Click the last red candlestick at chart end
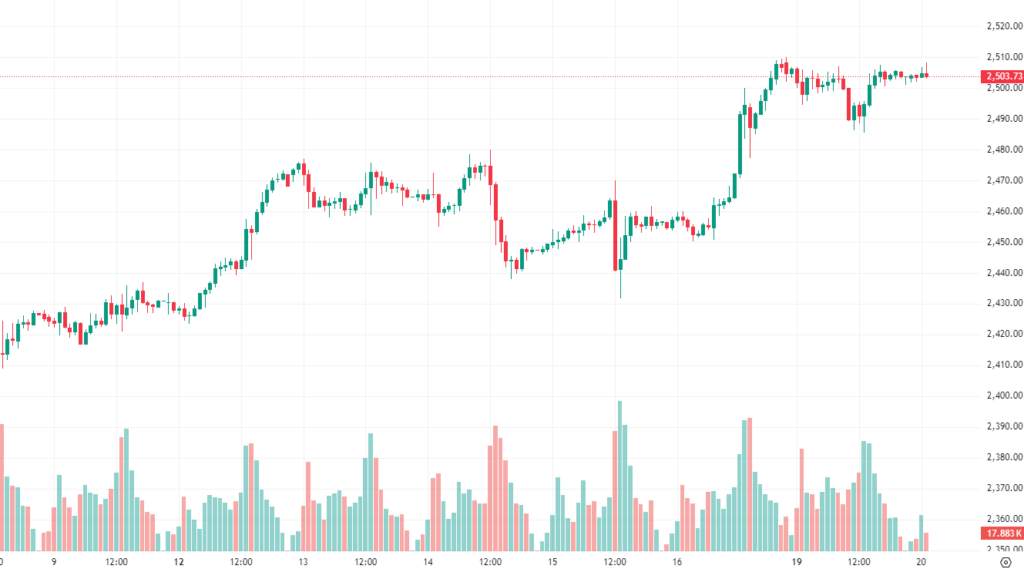 tap(926, 74)
